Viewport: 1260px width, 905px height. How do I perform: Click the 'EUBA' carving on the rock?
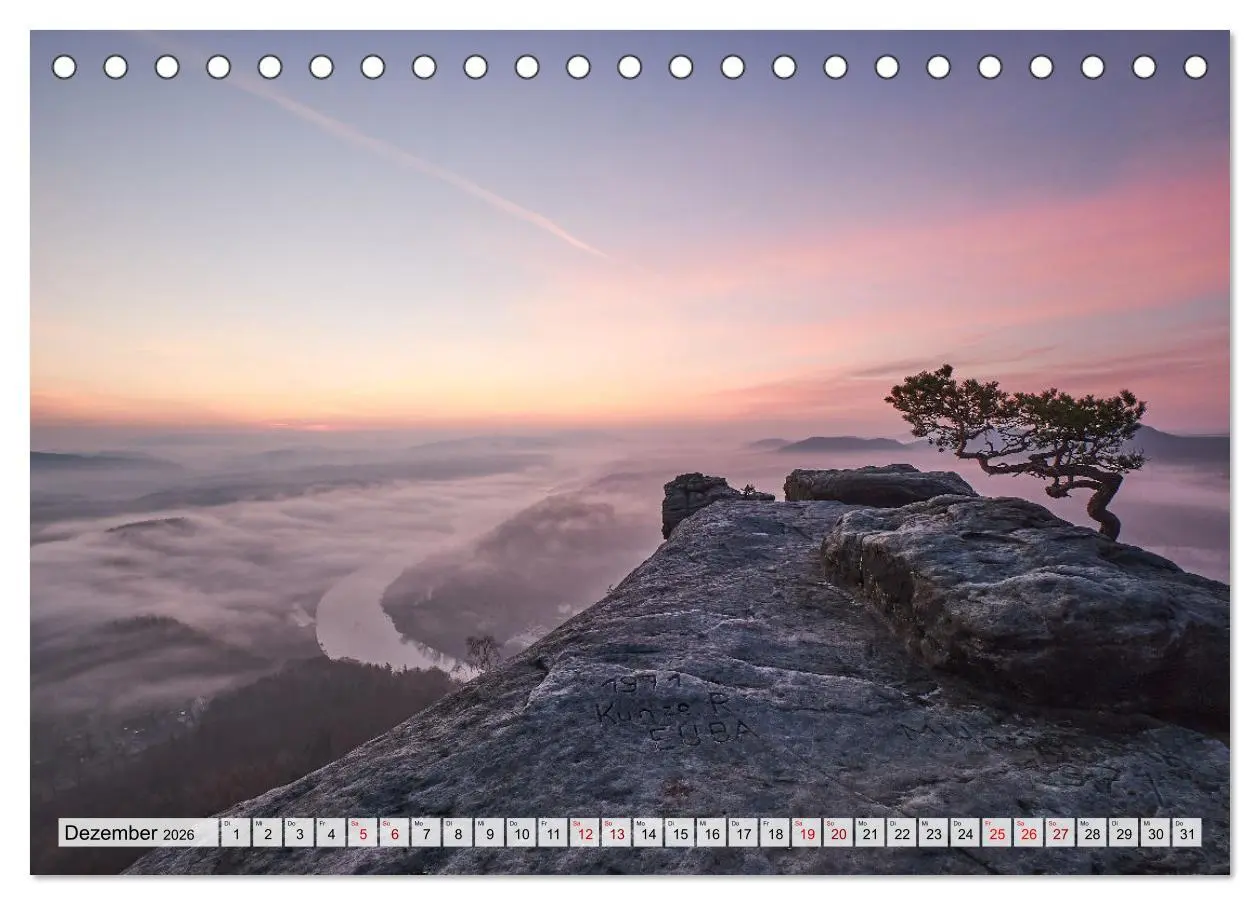click(702, 733)
